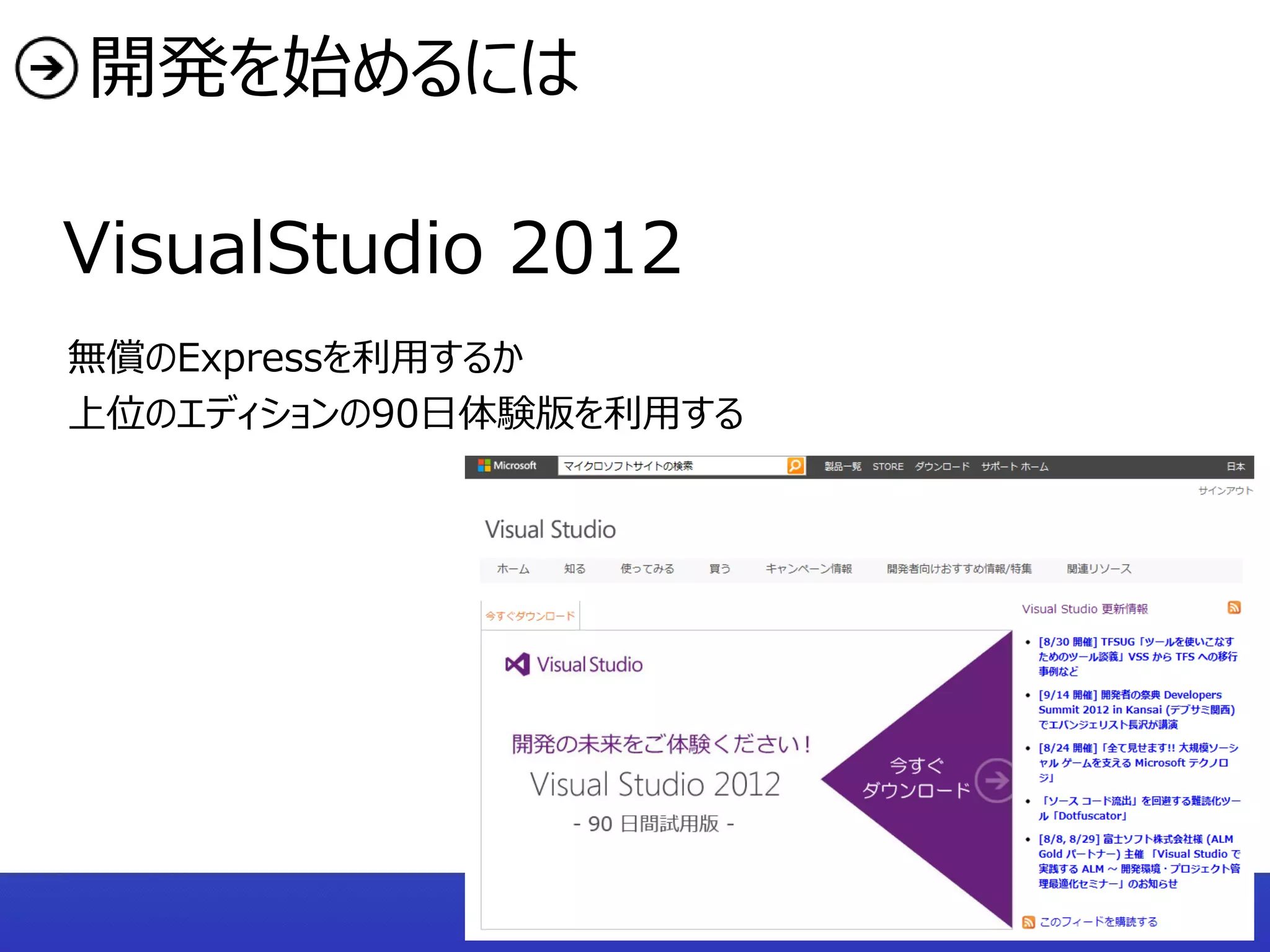
Task: Click the purple 今すぐダウンロード banner button
Action: (x=918, y=779)
